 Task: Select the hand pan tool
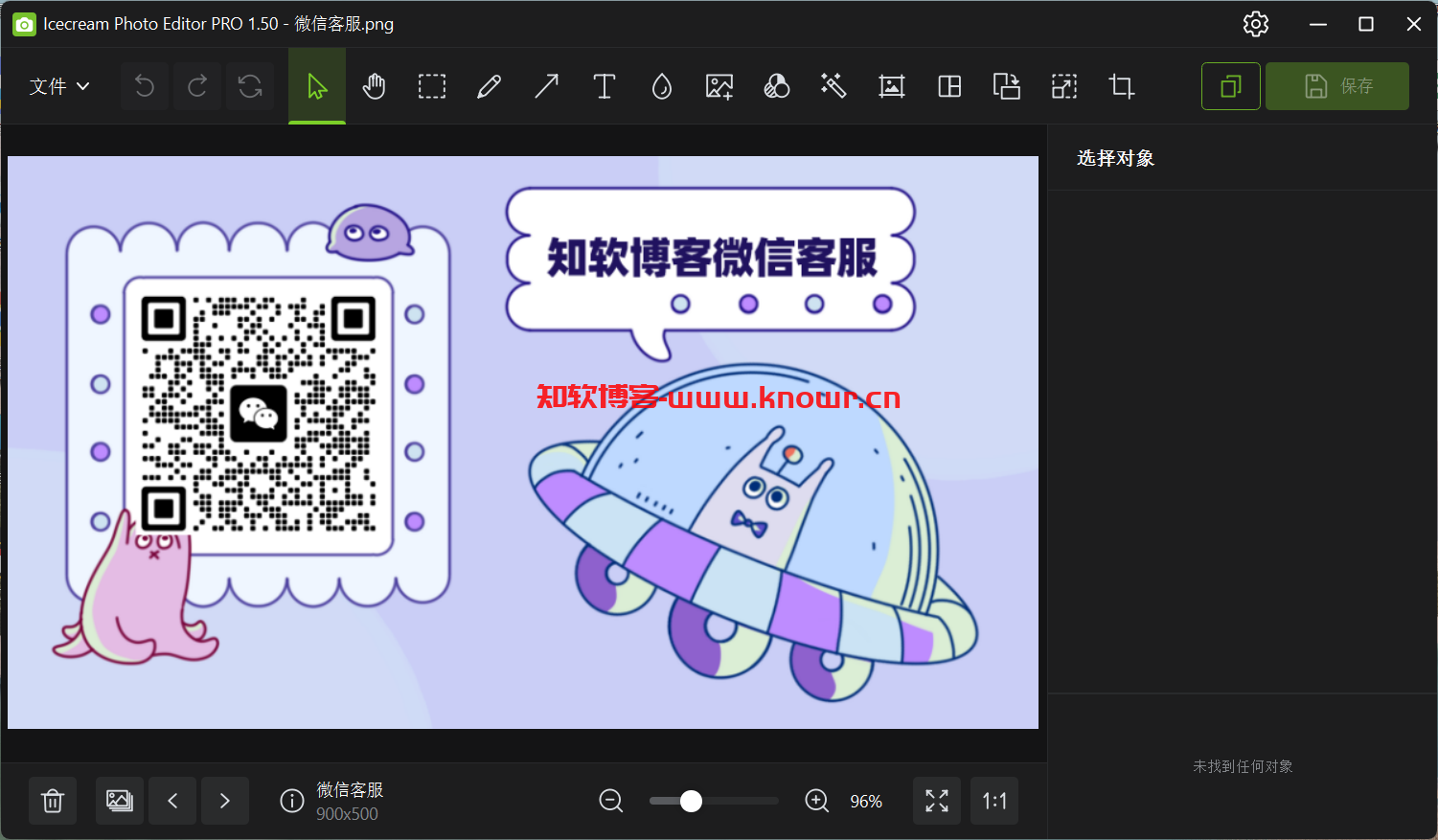click(374, 86)
